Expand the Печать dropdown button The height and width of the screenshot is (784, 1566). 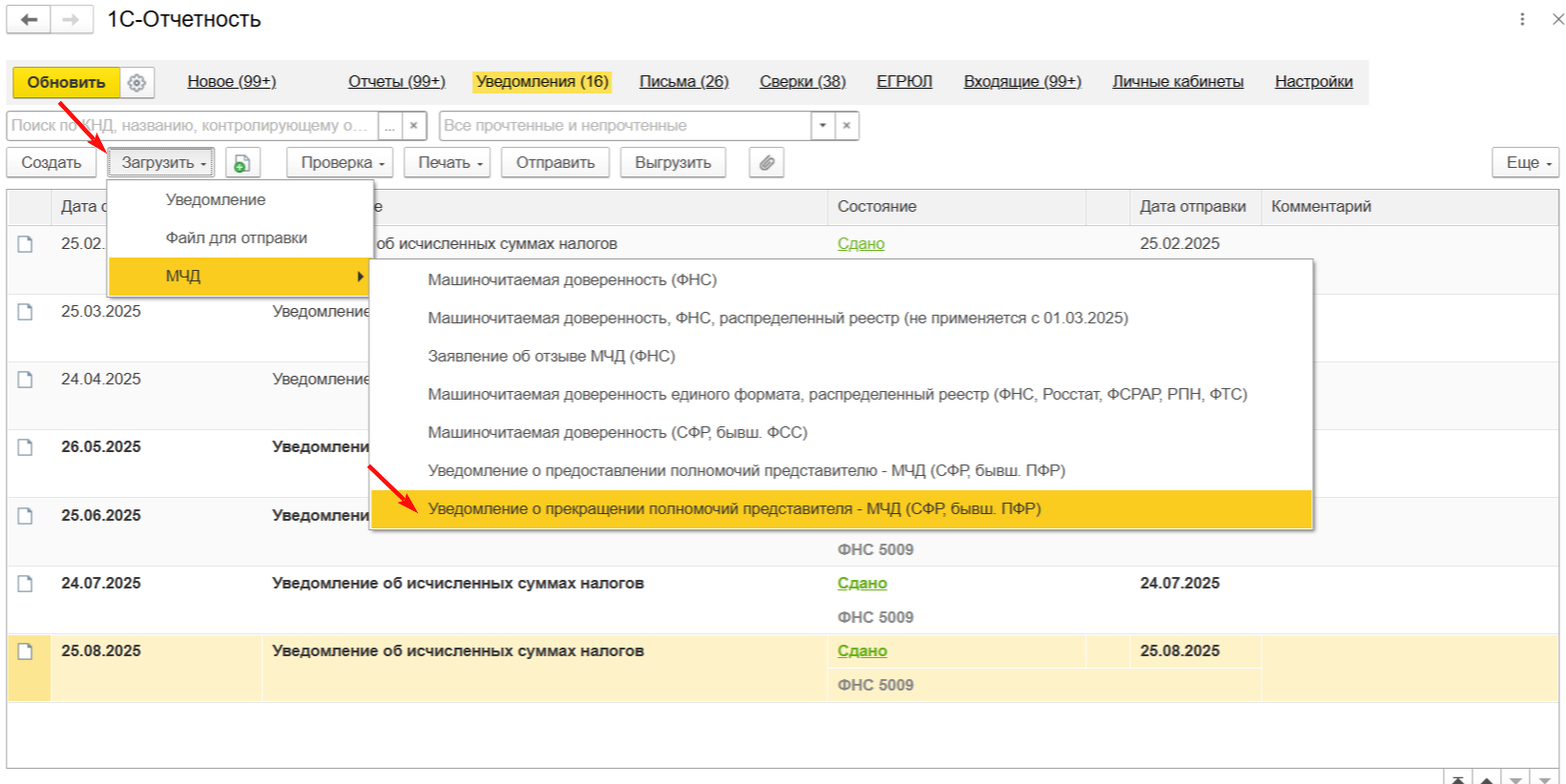(449, 163)
